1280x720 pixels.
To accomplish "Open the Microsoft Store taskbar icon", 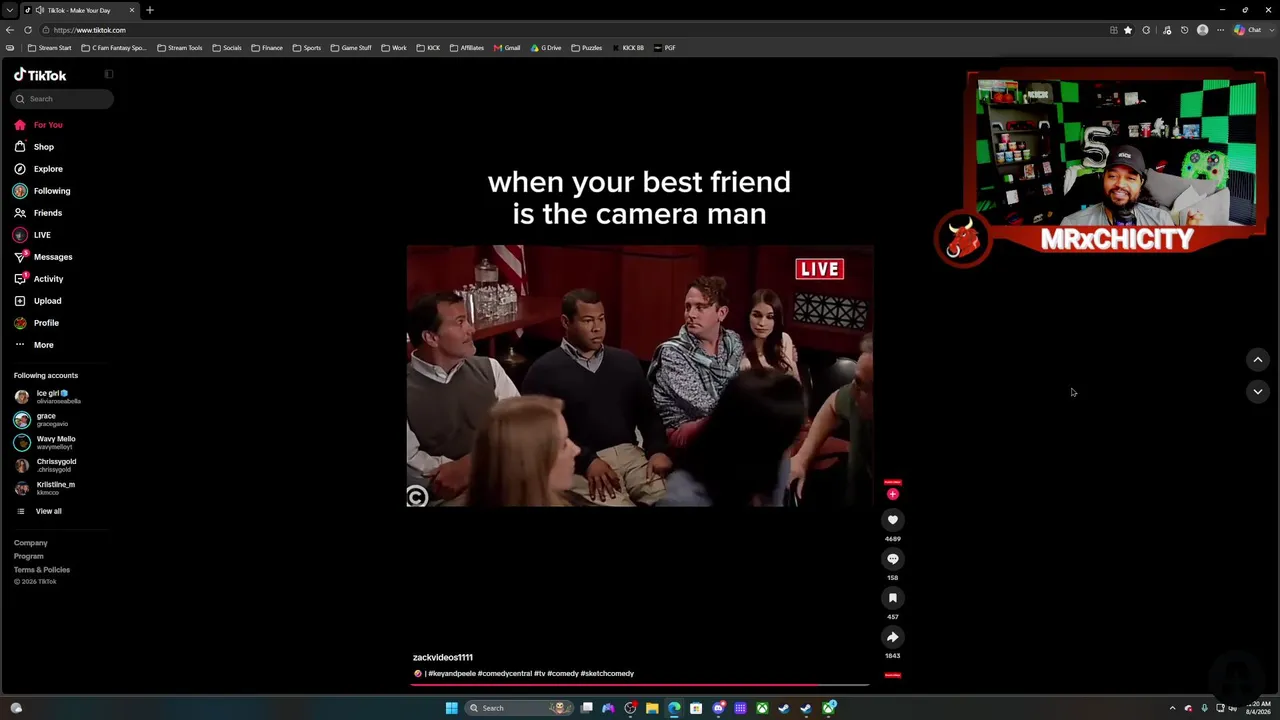I will tap(696, 708).
